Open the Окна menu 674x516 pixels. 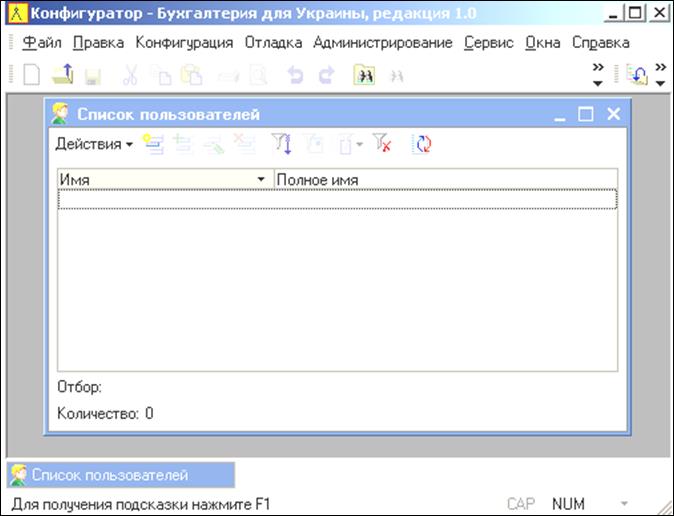542,43
